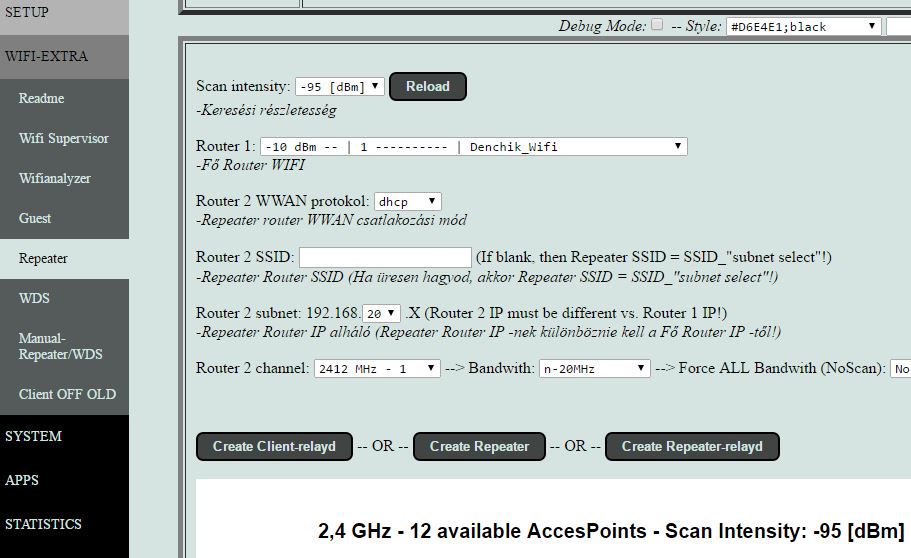Image resolution: width=911 pixels, height=558 pixels.
Task: Select the Guest sidebar item
Action: point(64,219)
